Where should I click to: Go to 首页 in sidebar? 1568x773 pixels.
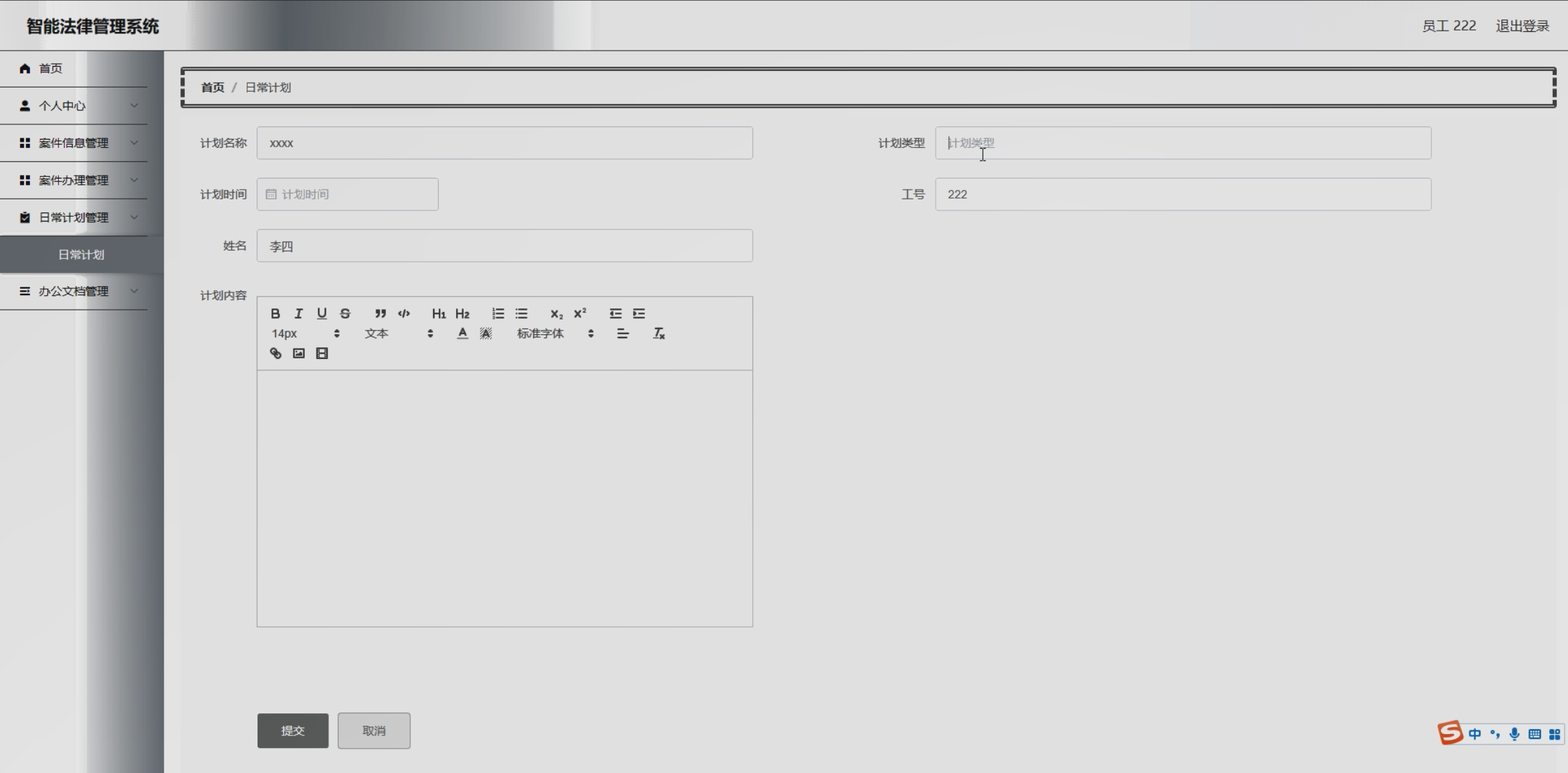click(50, 68)
